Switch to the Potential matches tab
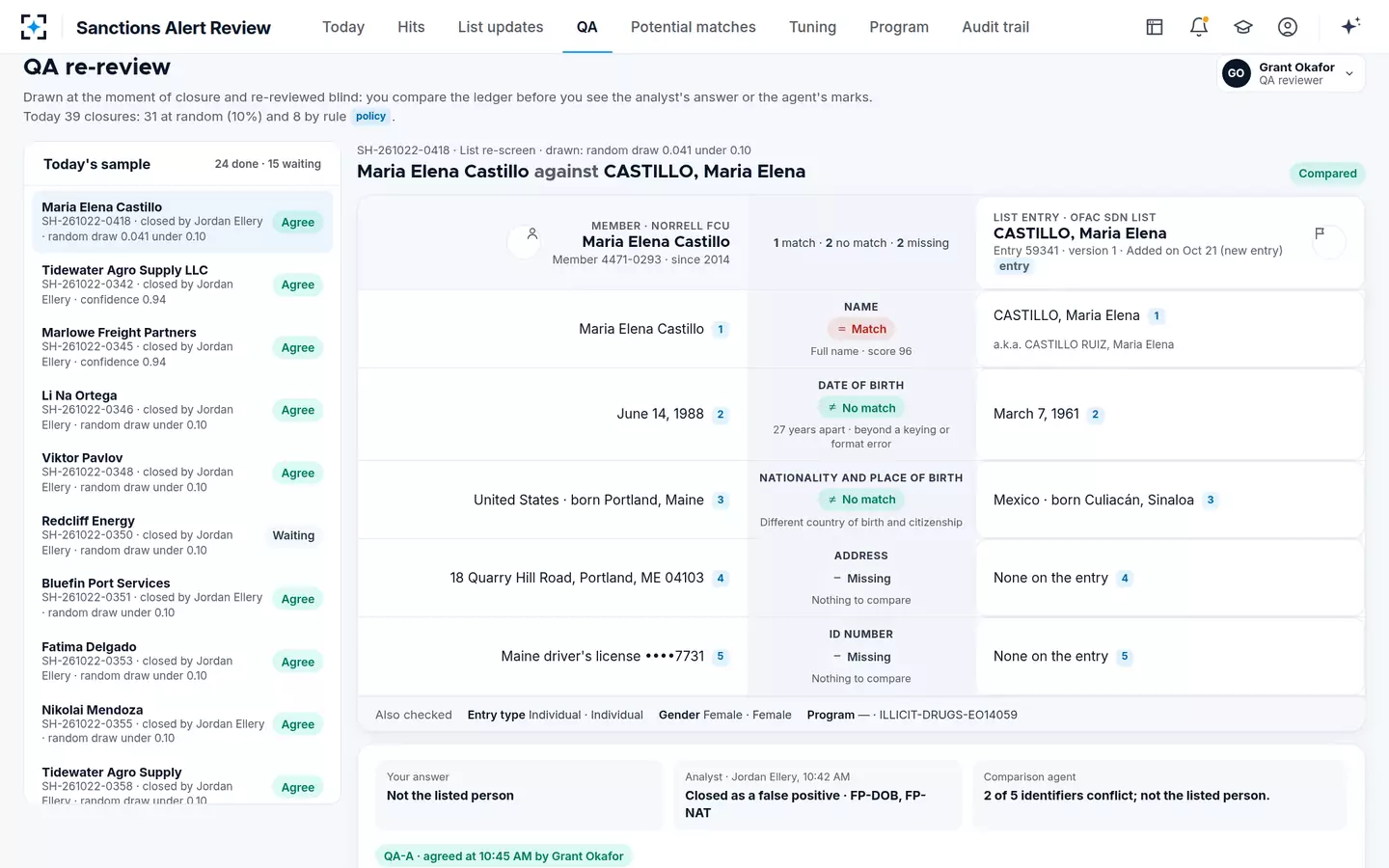Screen dimensions: 1389x868 coord(694,27)
